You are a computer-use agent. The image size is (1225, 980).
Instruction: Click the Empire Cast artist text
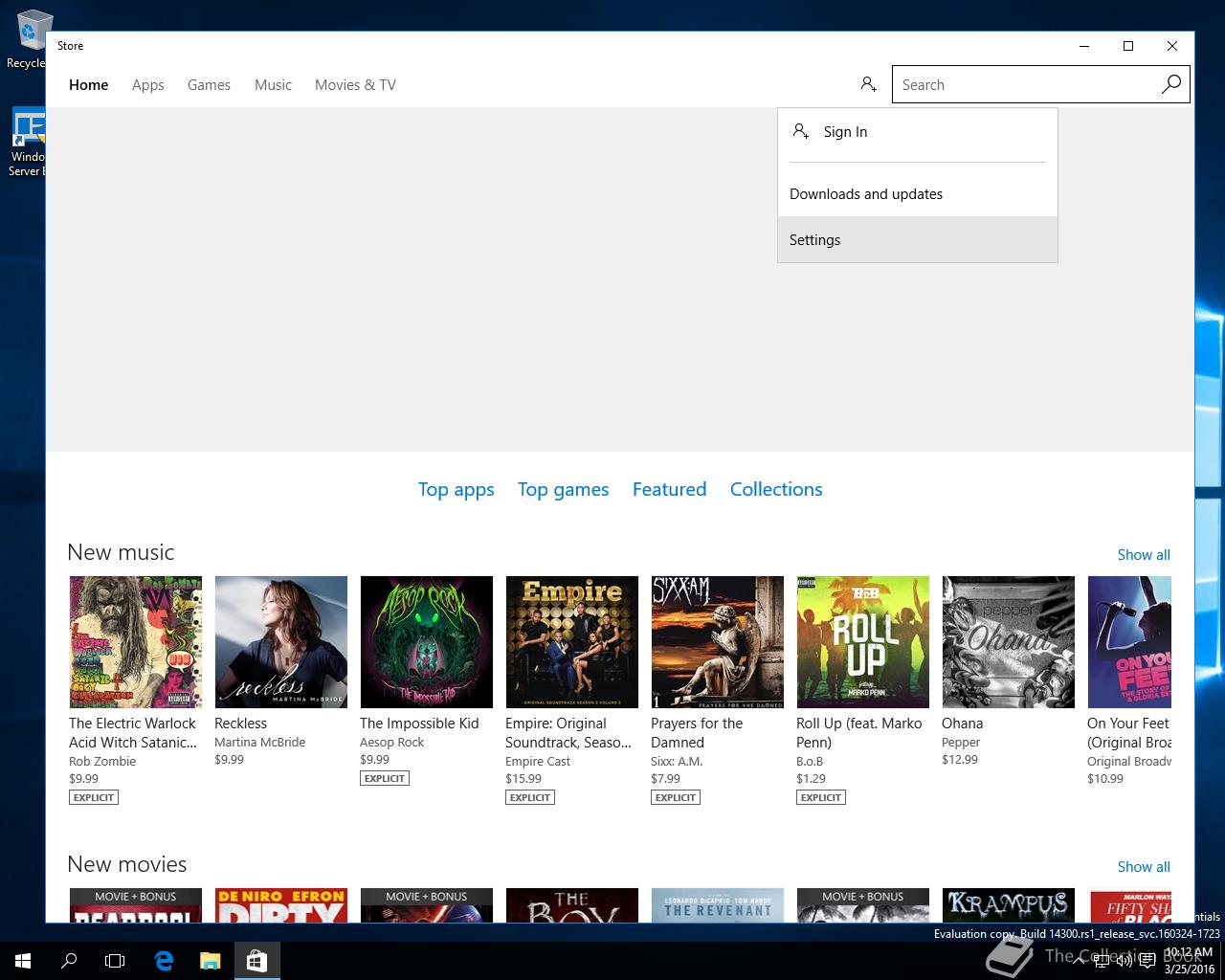[x=538, y=761]
